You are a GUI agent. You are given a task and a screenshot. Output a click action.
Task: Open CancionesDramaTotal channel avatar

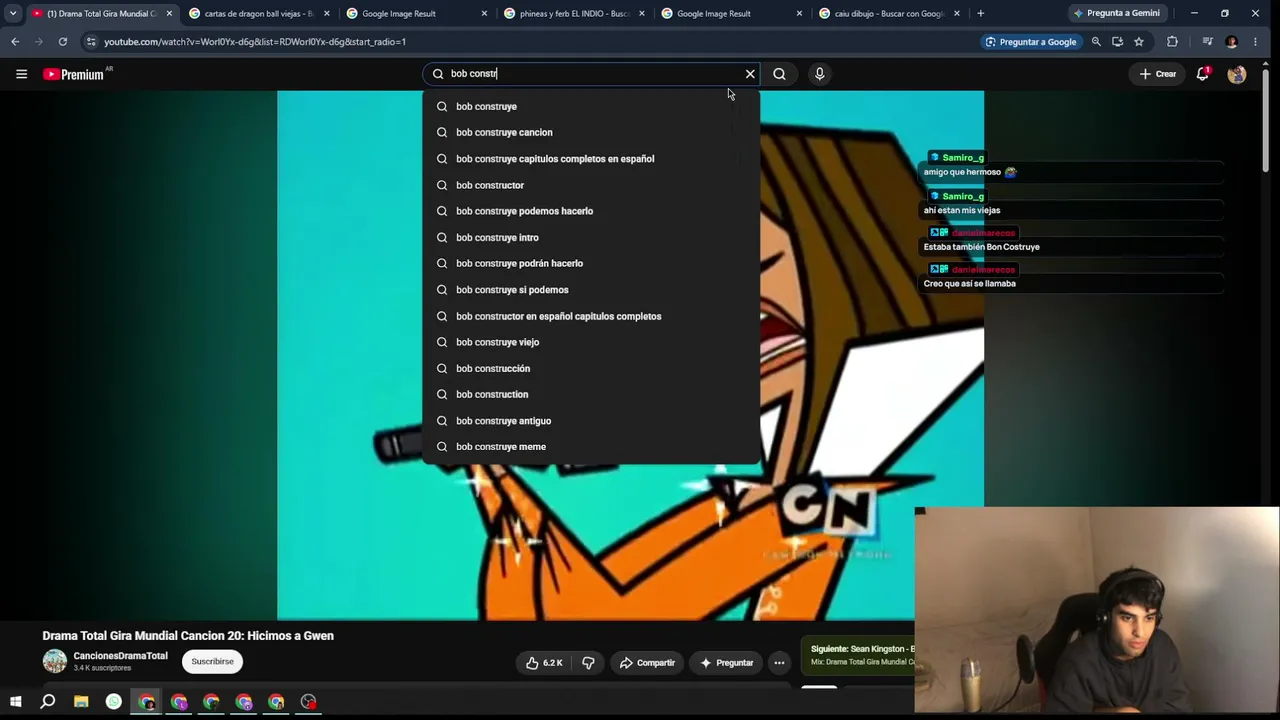point(55,661)
